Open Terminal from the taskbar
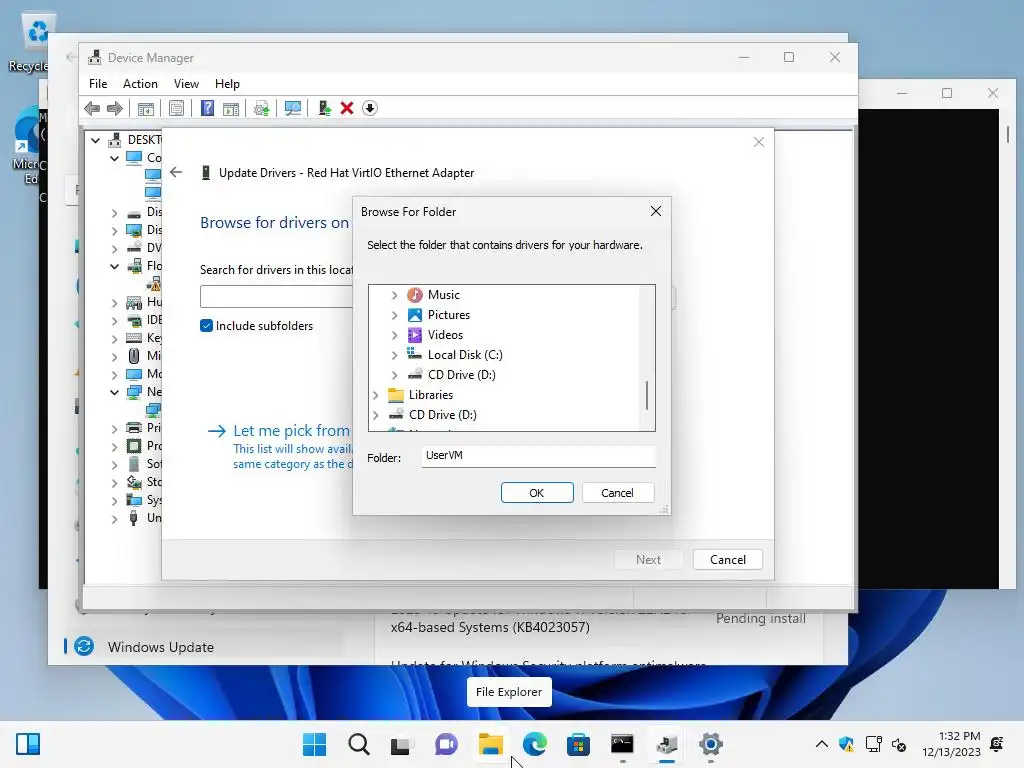This screenshot has height=768, width=1024. pos(622,744)
